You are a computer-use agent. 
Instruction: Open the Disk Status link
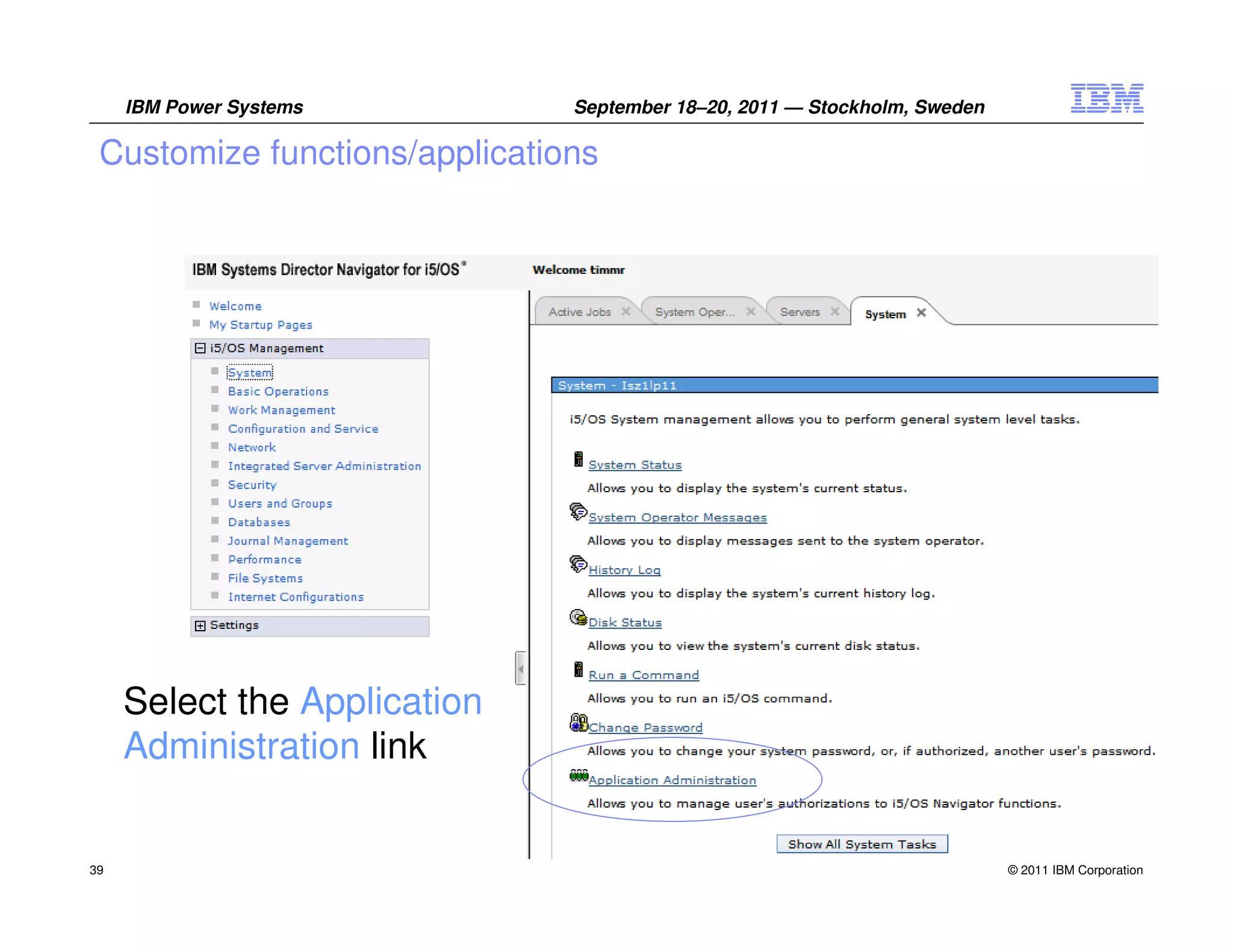point(625,623)
